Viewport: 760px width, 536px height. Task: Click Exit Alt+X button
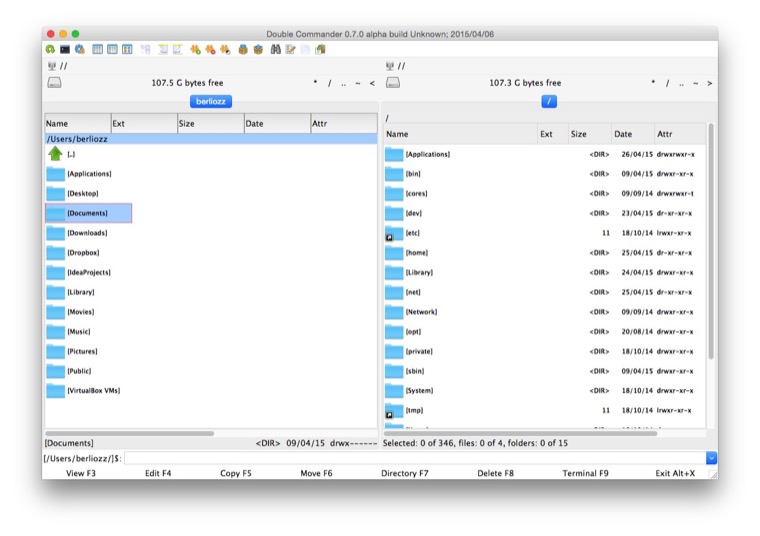[x=675, y=473]
